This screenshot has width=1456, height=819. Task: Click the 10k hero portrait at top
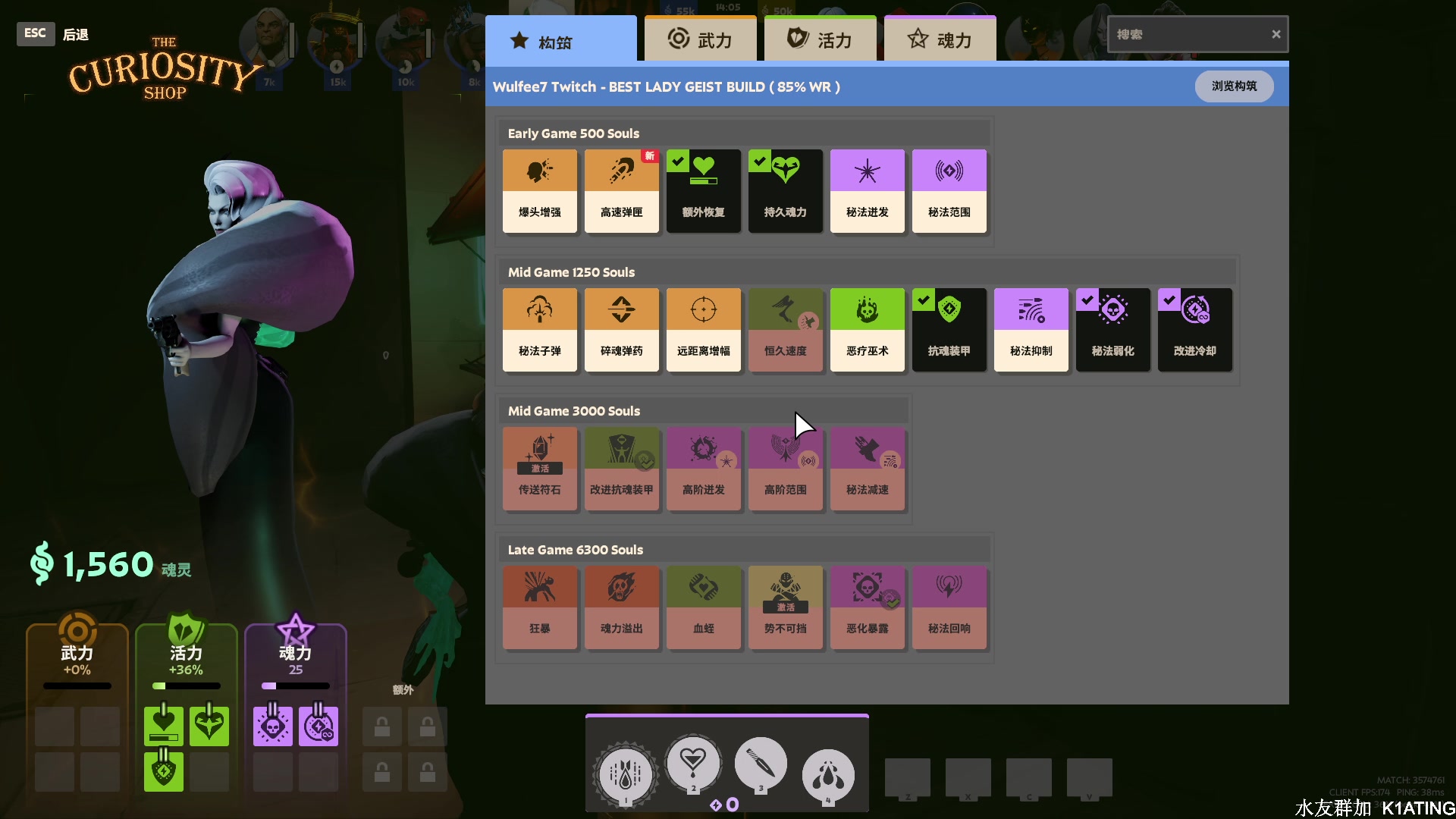tap(405, 48)
